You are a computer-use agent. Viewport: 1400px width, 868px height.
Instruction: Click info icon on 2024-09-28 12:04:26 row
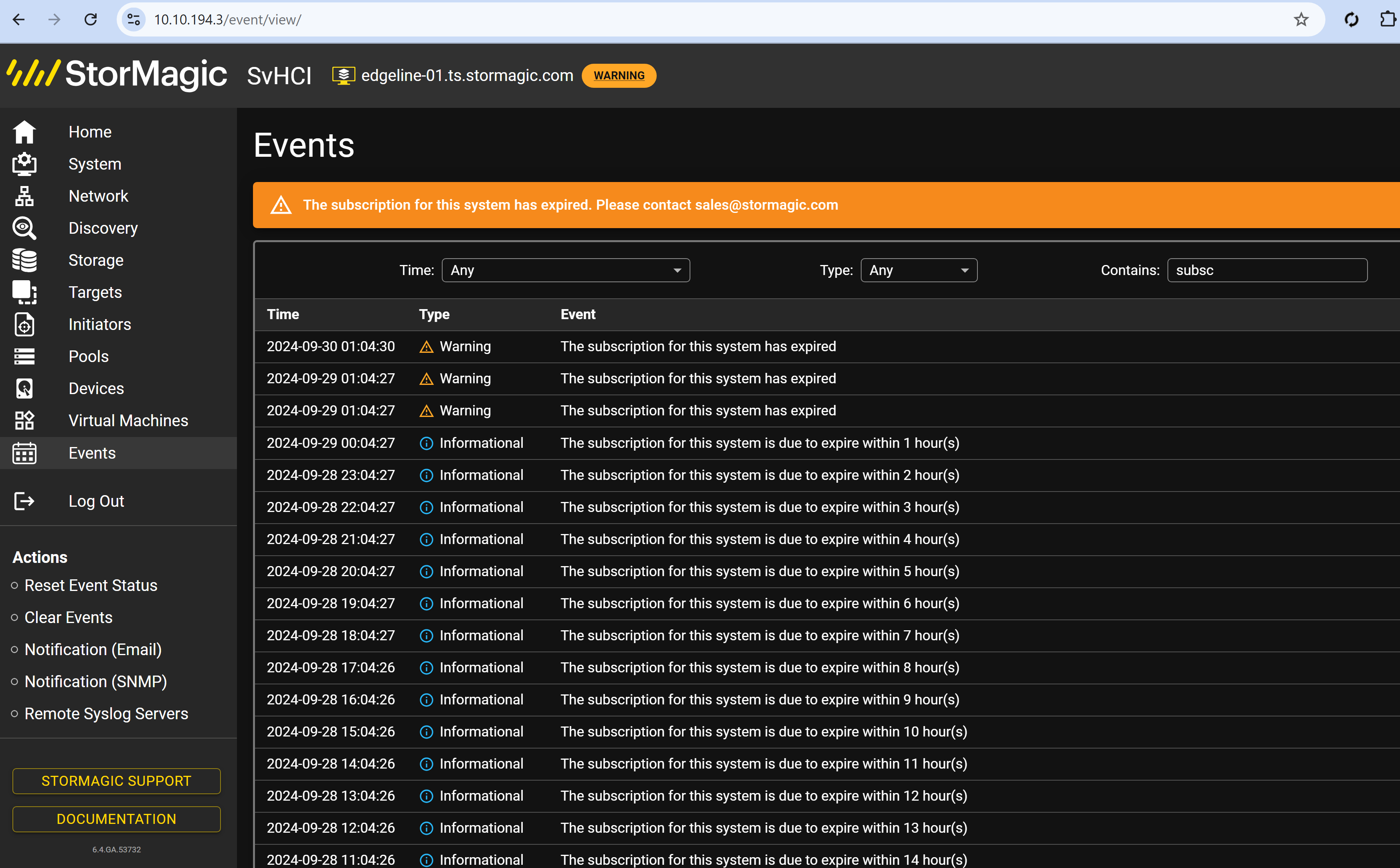point(426,828)
